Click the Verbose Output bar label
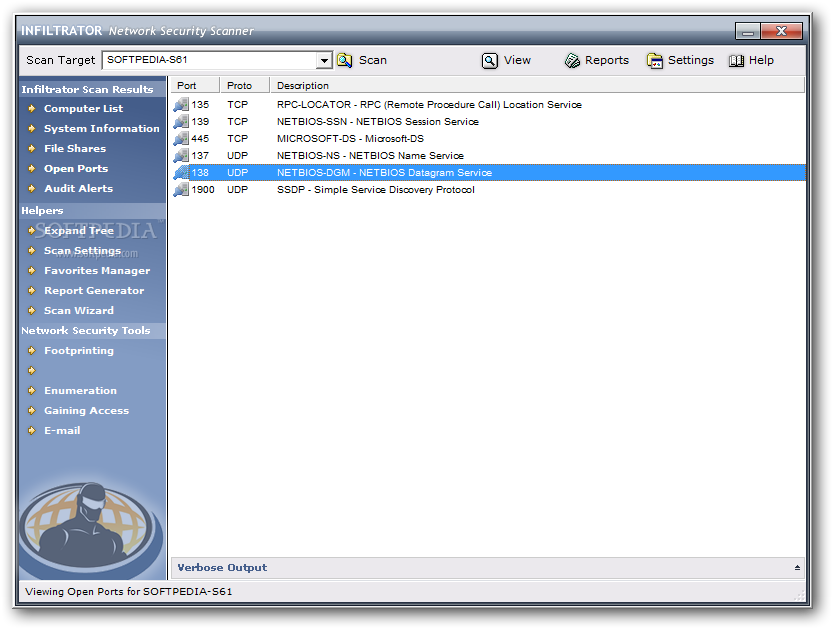The width and height of the screenshot is (833, 629). (x=222, y=567)
